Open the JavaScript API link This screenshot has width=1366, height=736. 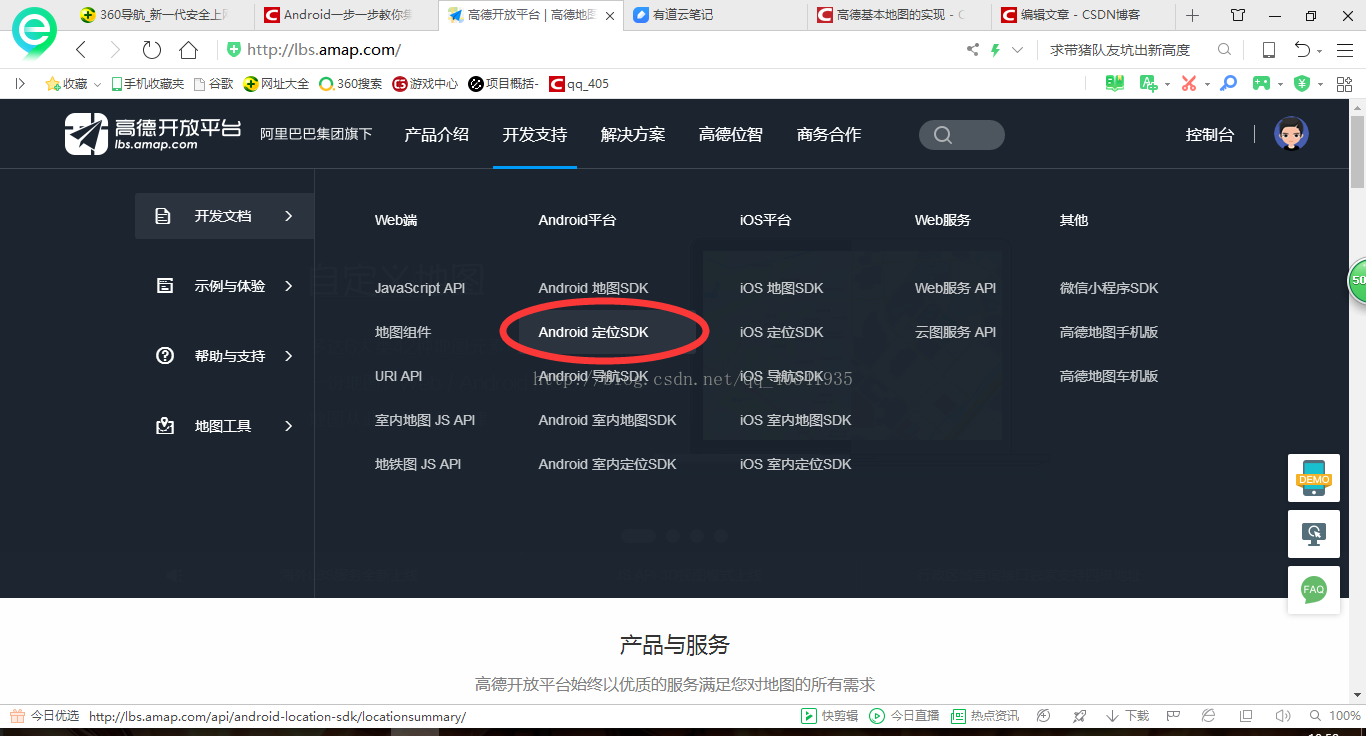coord(420,288)
